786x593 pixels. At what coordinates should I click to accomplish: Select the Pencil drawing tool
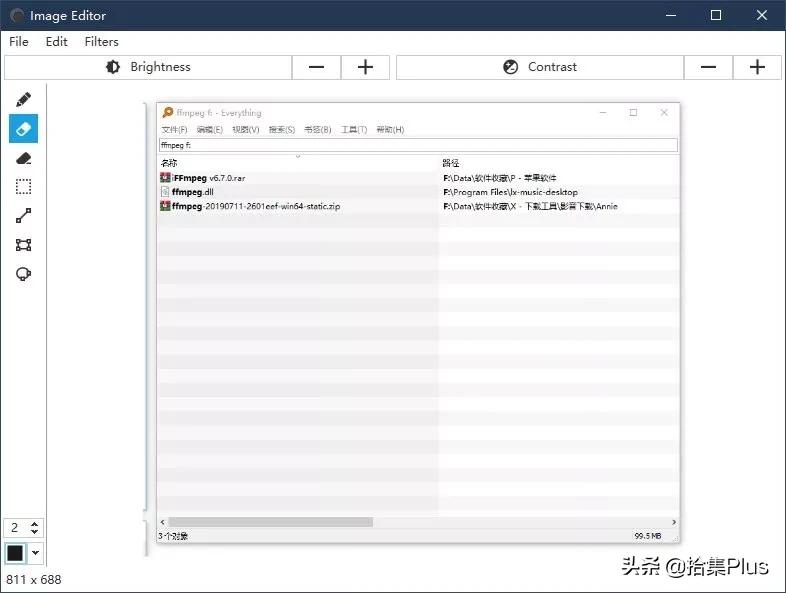[x=24, y=99]
